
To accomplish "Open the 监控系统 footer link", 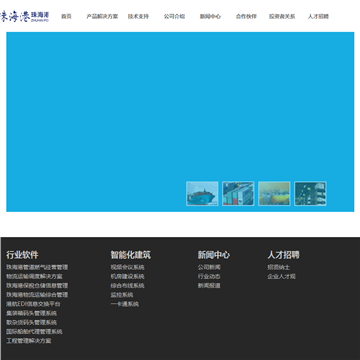I will pos(122,295).
